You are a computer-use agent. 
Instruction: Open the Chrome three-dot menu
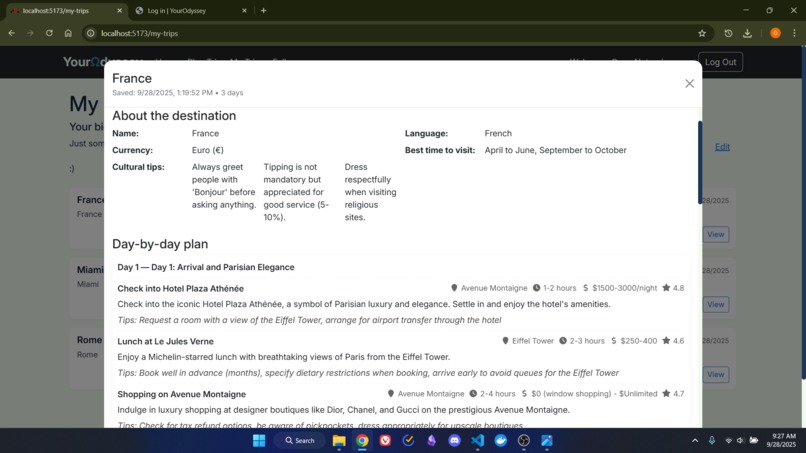pos(794,33)
